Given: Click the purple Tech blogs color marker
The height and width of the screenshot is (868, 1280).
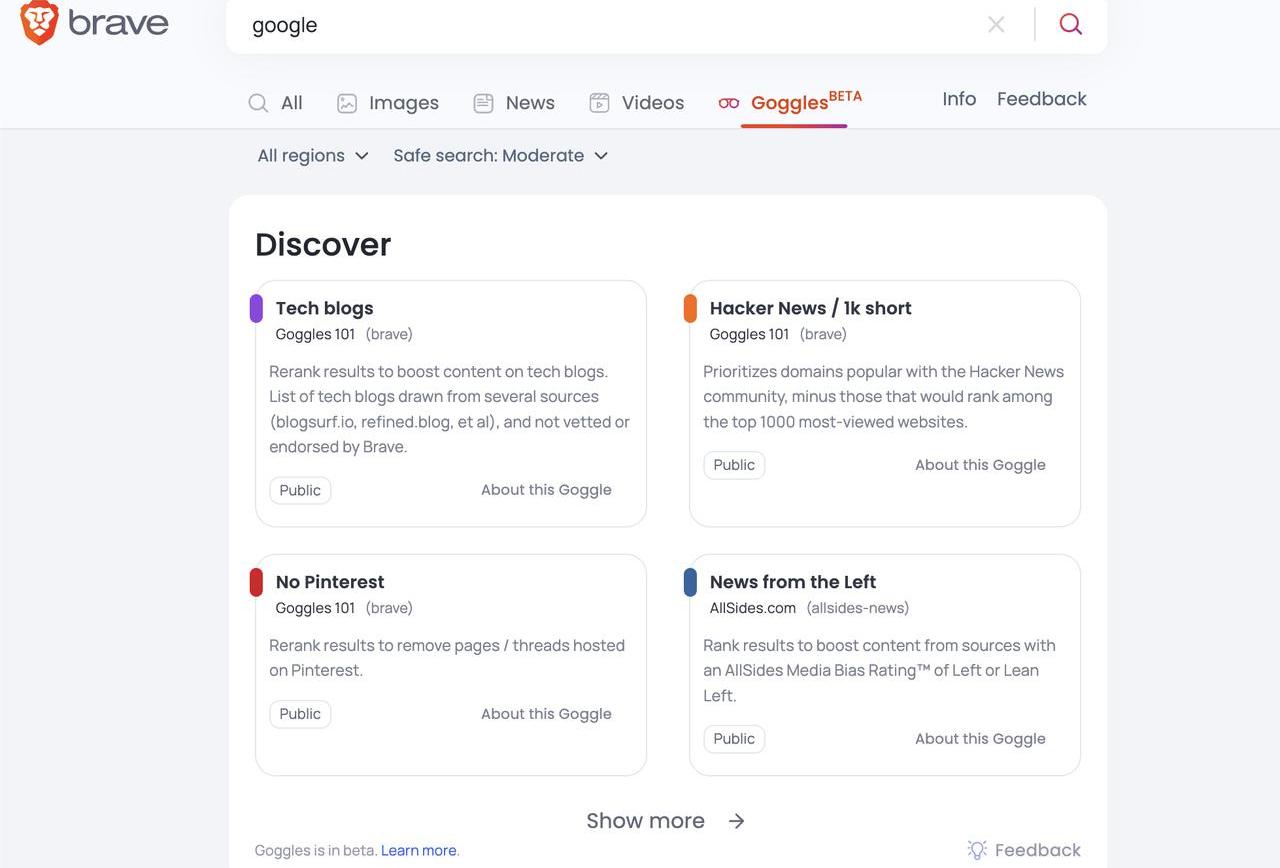Looking at the screenshot, I should [256, 309].
